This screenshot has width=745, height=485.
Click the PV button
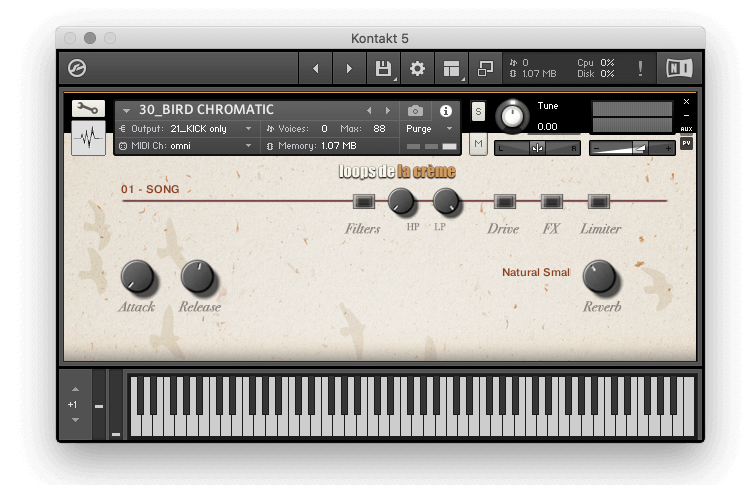[687, 143]
